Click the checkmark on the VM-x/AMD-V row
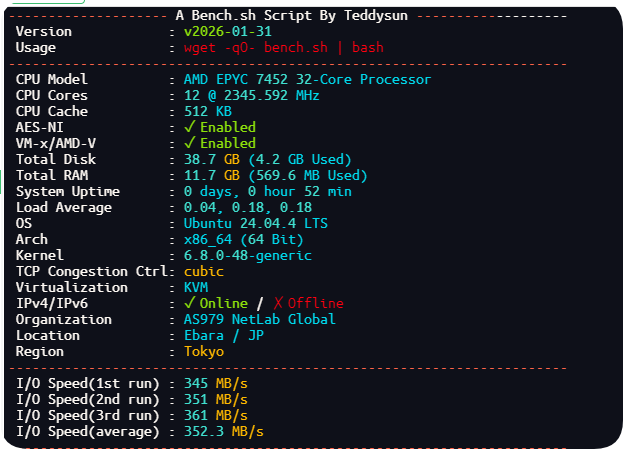The image size is (623, 449). (189, 143)
